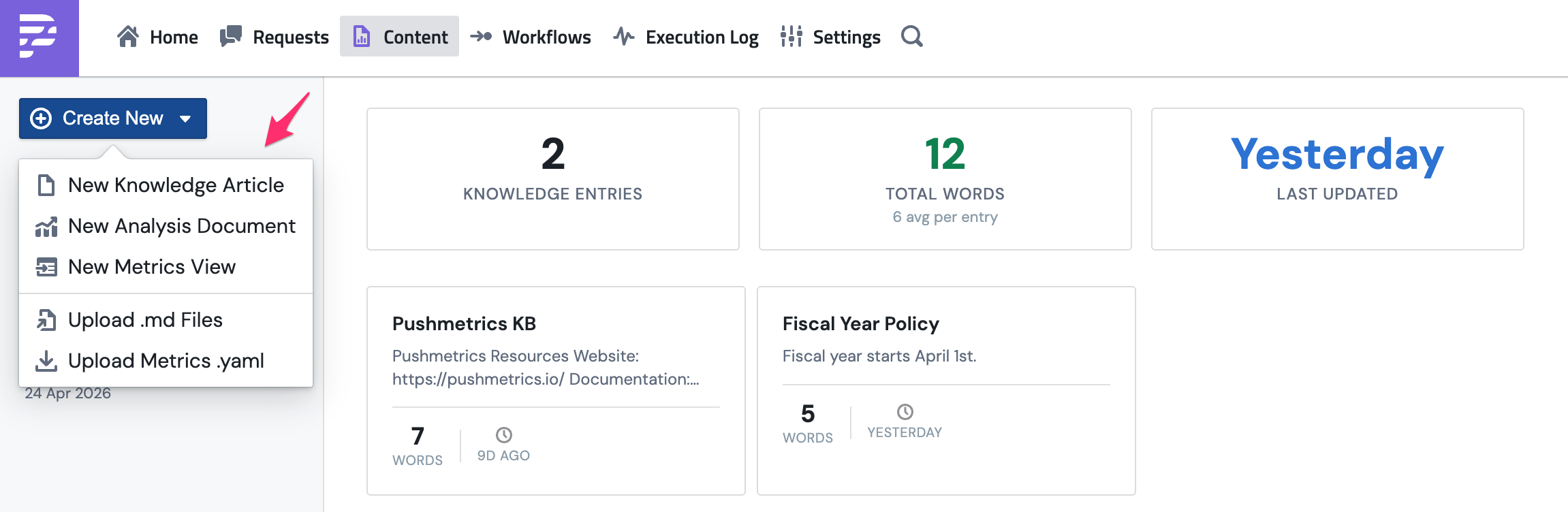Click the New Analysis Document chart icon
This screenshot has width=1568, height=512.
[46, 227]
